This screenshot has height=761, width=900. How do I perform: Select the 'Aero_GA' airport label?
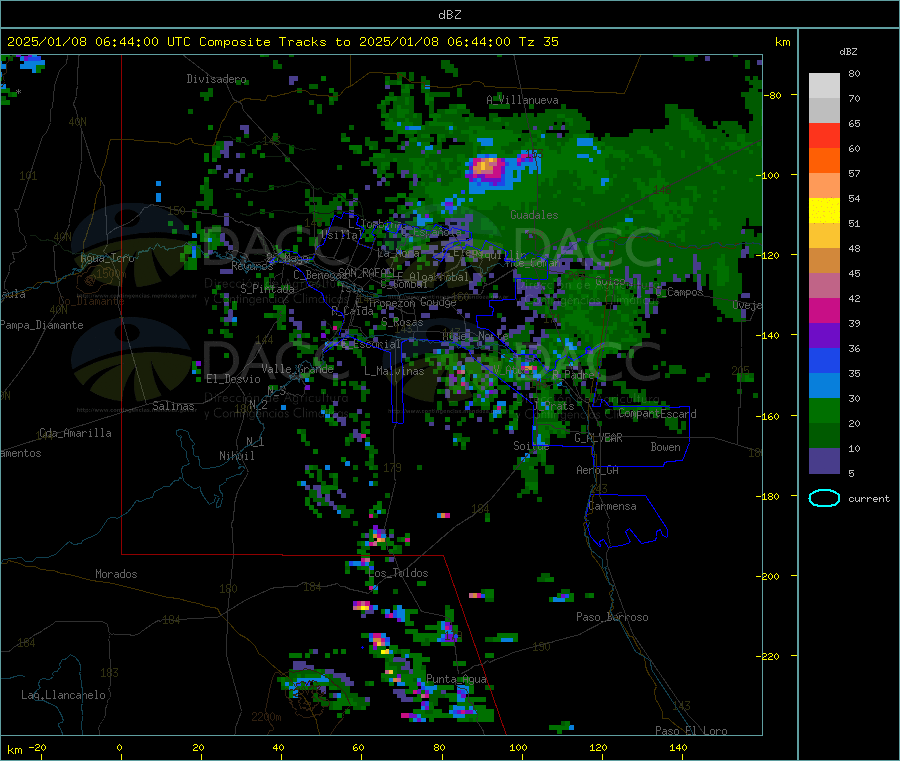(598, 470)
